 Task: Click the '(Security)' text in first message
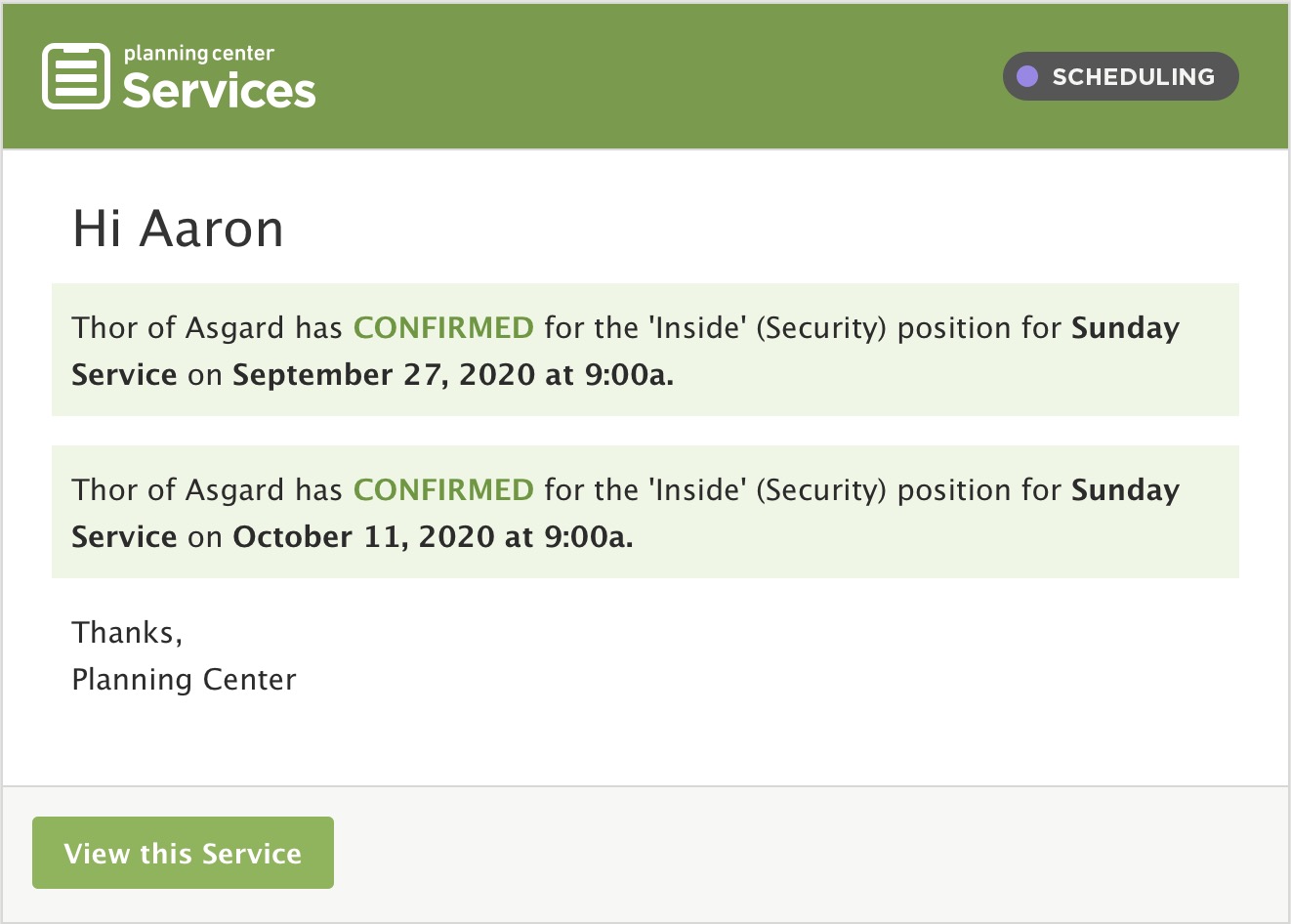tap(820, 328)
